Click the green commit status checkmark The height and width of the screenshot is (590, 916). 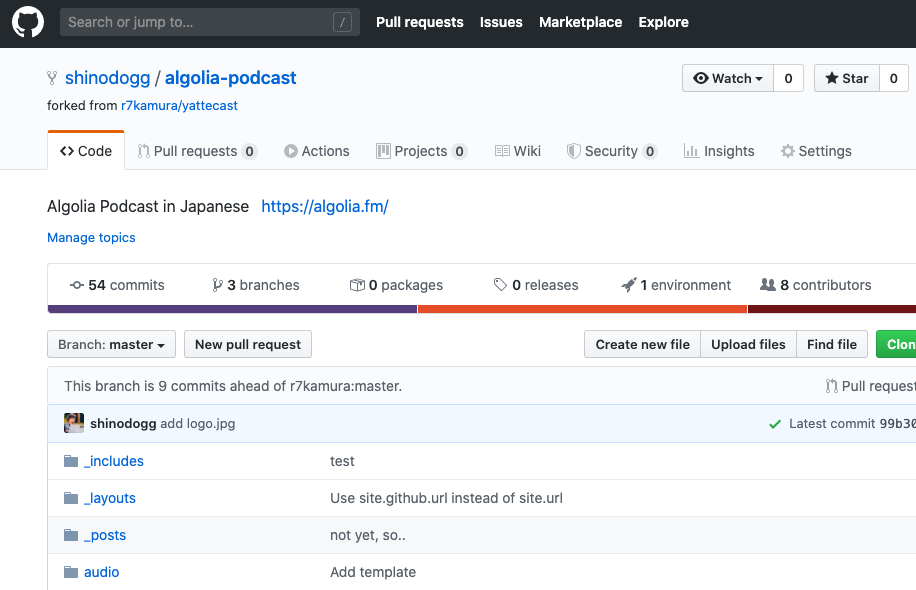pos(775,424)
